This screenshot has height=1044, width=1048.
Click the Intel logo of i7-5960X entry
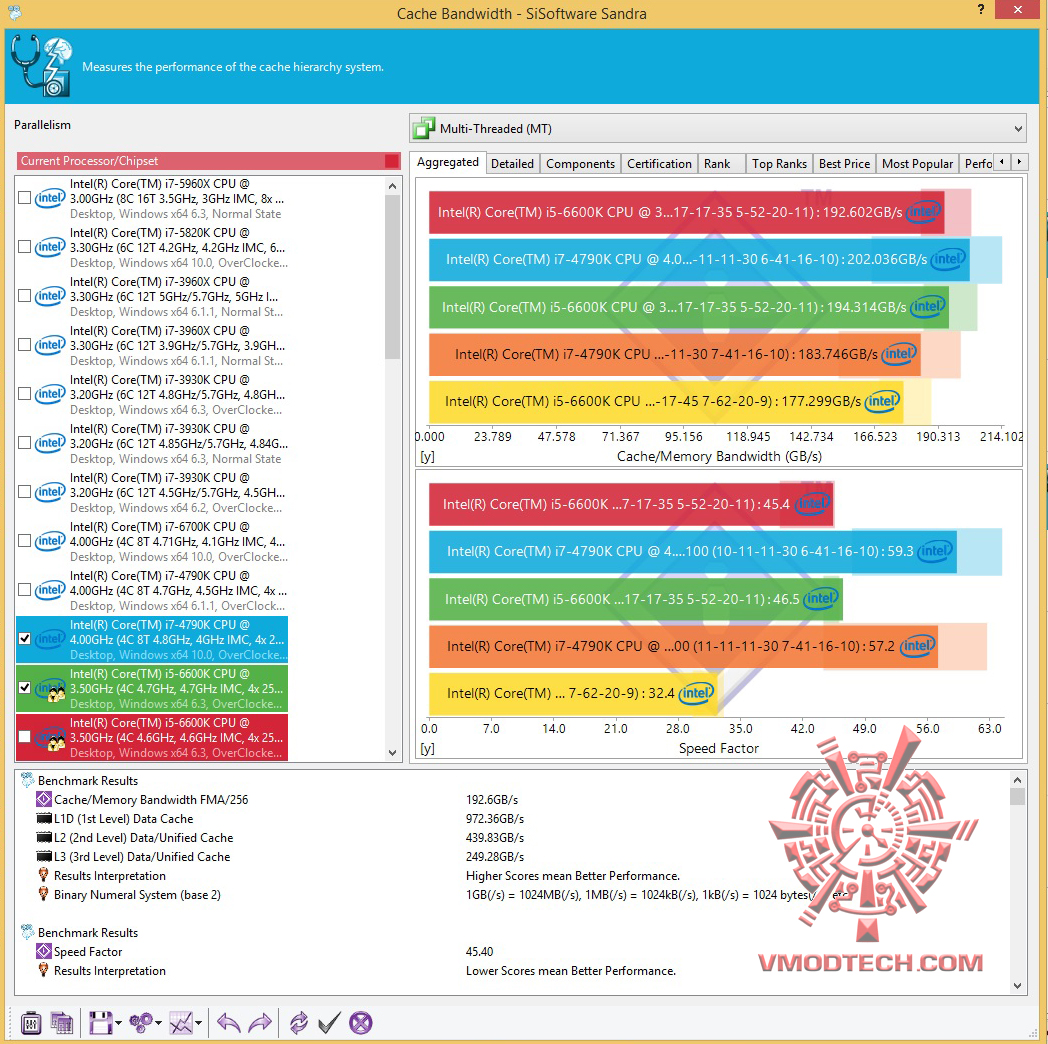(x=50, y=198)
